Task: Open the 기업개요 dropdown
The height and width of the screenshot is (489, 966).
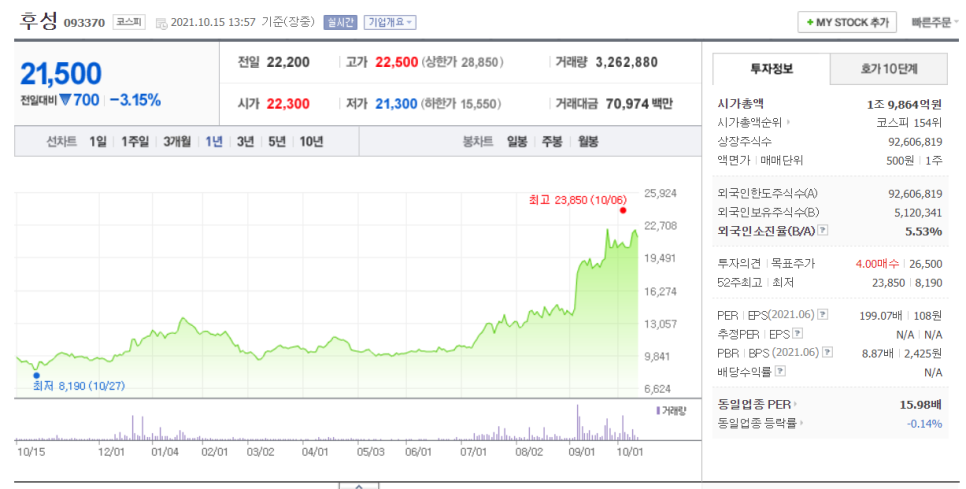Action: [x=390, y=22]
